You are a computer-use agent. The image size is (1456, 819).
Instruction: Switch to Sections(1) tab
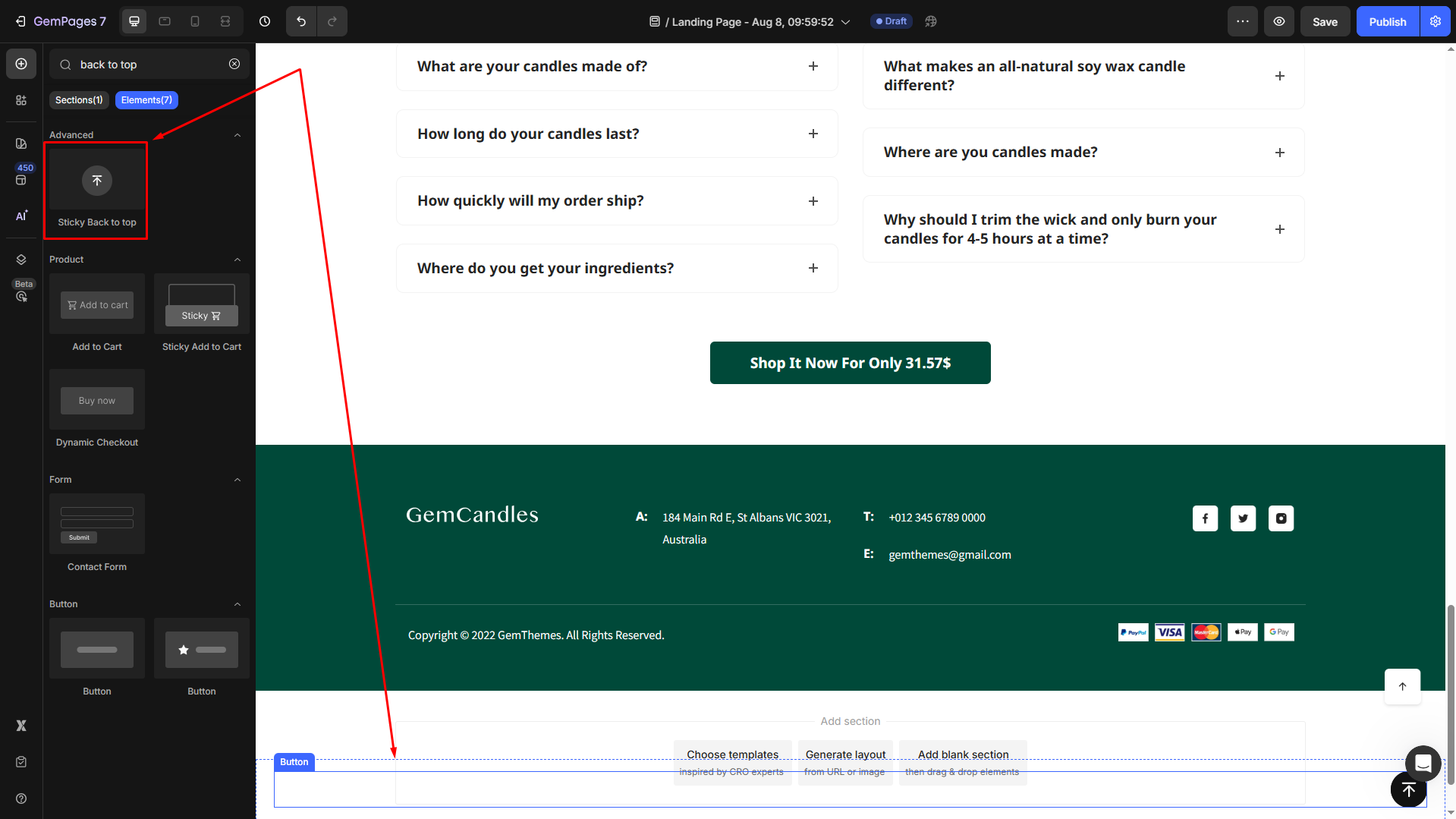tap(79, 100)
